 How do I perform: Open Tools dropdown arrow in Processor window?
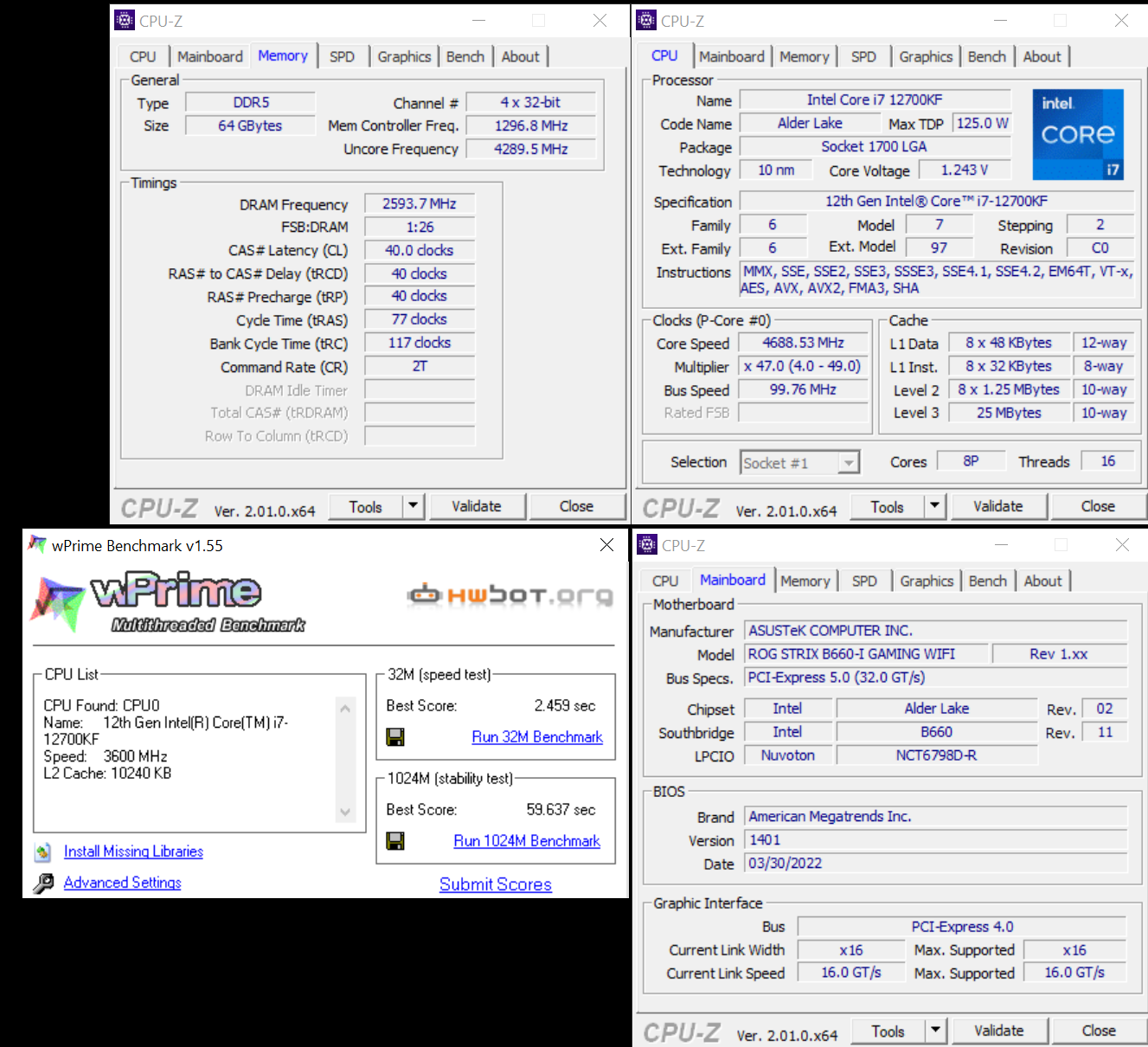tap(935, 505)
